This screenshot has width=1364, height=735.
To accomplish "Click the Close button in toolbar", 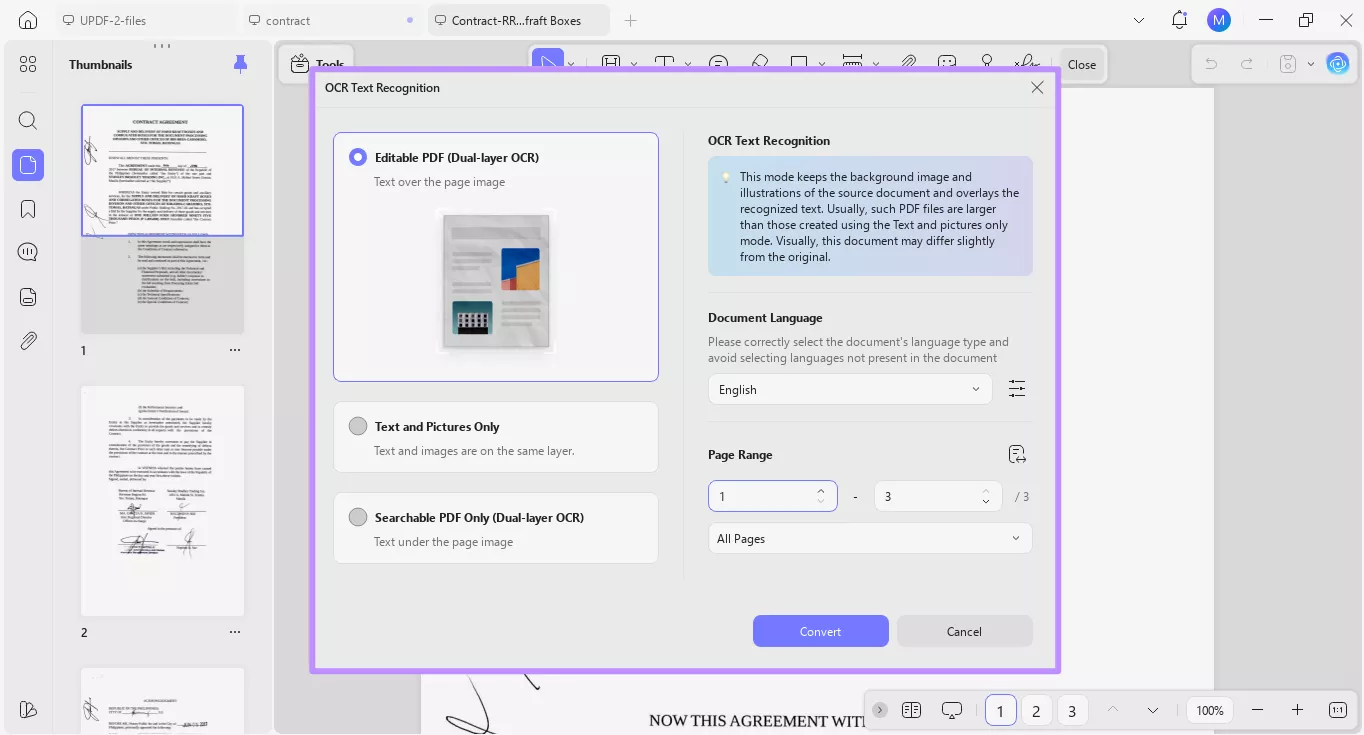I will click(x=1082, y=64).
